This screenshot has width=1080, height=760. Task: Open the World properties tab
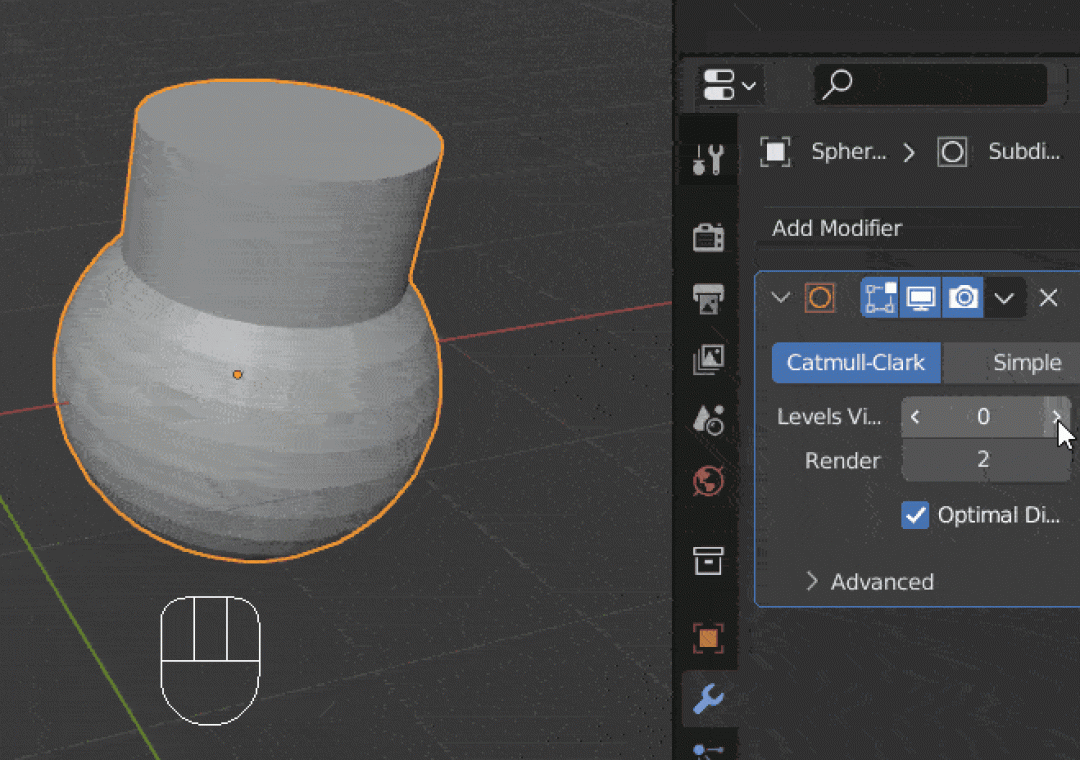708,480
